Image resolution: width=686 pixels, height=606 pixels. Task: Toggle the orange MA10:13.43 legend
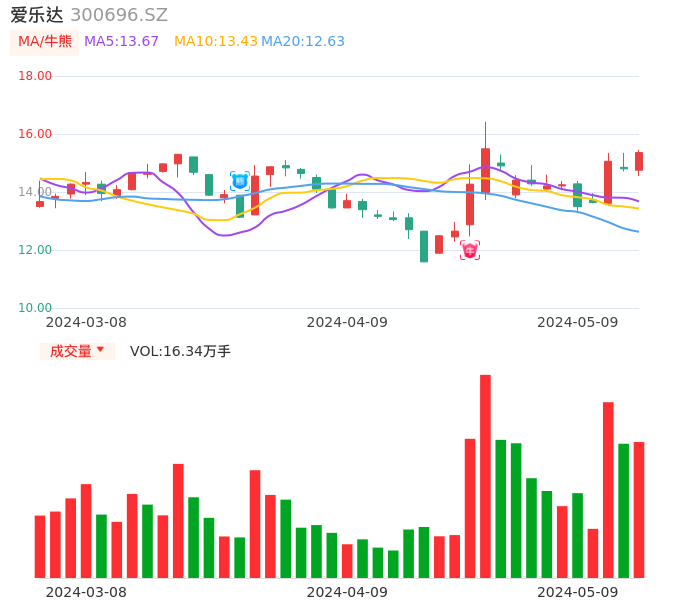(215, 42)
